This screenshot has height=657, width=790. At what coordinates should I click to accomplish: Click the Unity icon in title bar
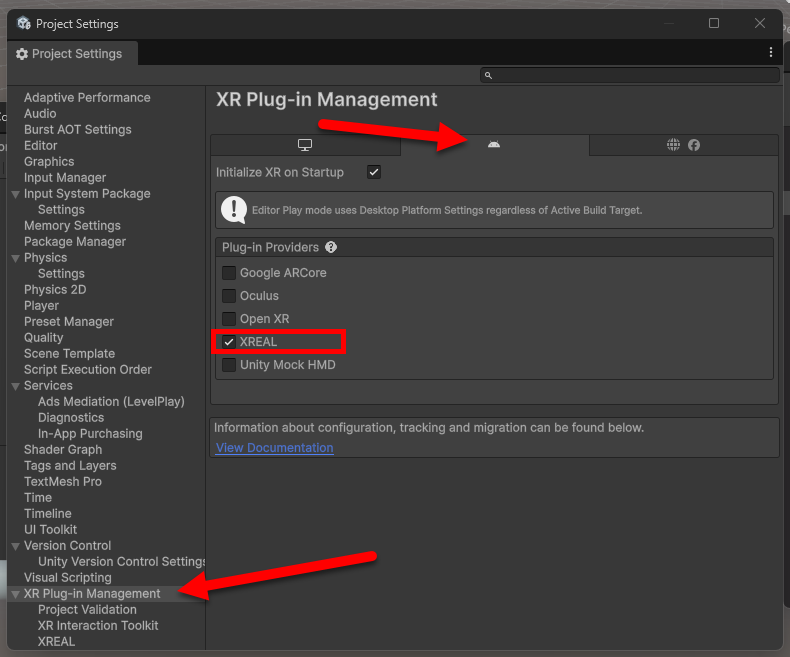pyautogui.click(x=24, y=23)
